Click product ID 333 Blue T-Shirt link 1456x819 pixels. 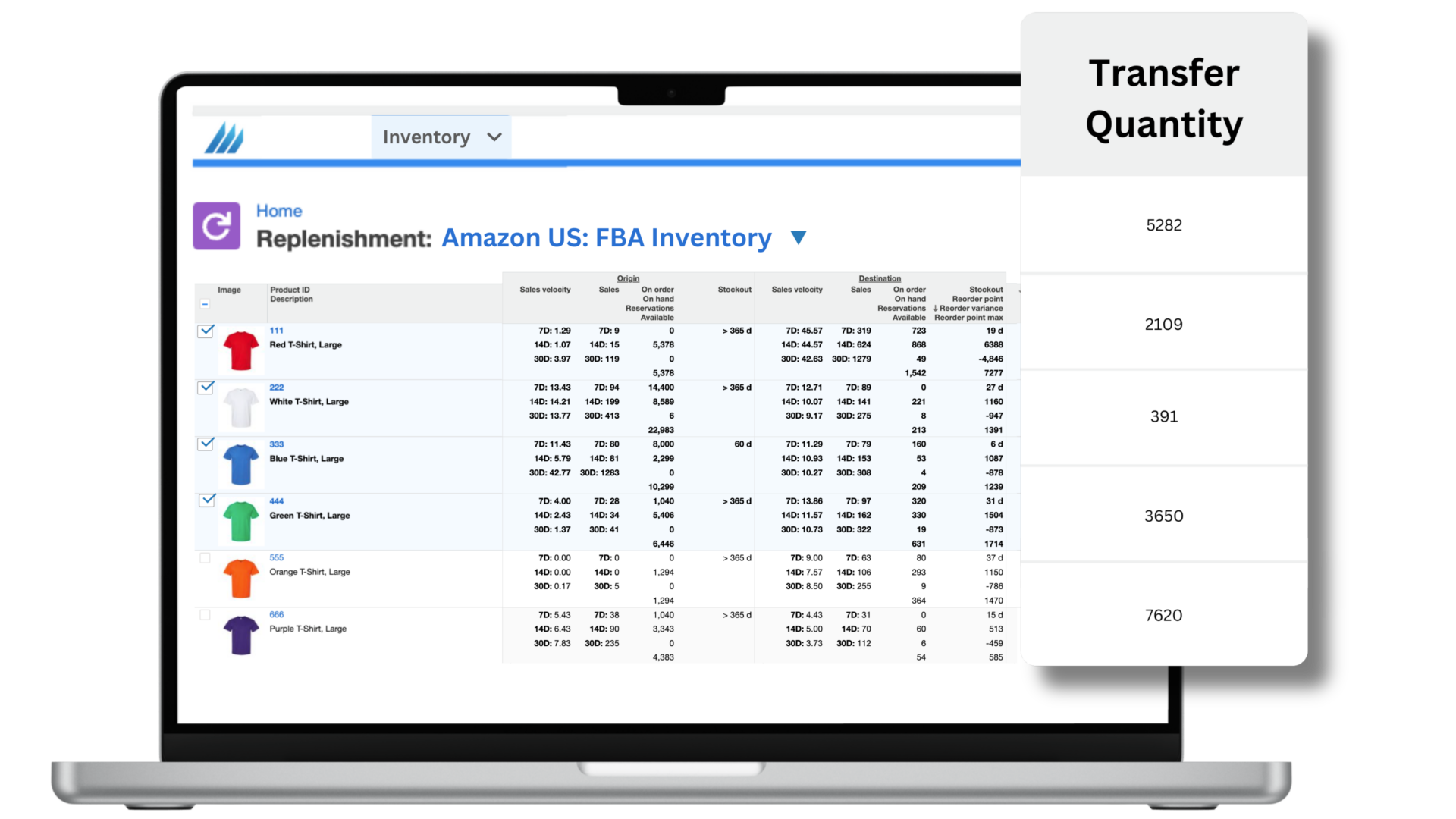[x=276, y=444]
